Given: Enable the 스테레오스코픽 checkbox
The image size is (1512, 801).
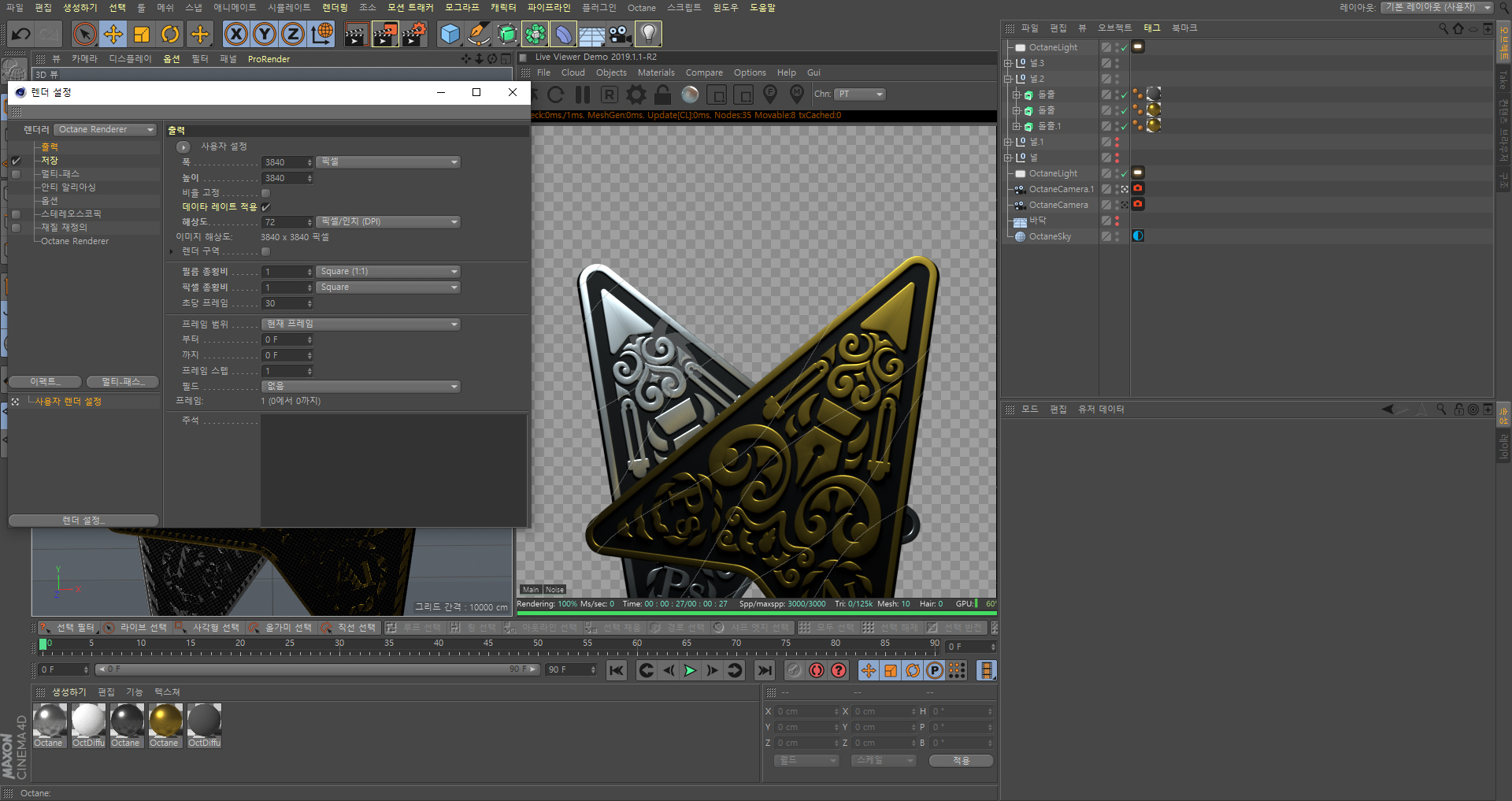Looking at the screenshot, I should point(16,214).
